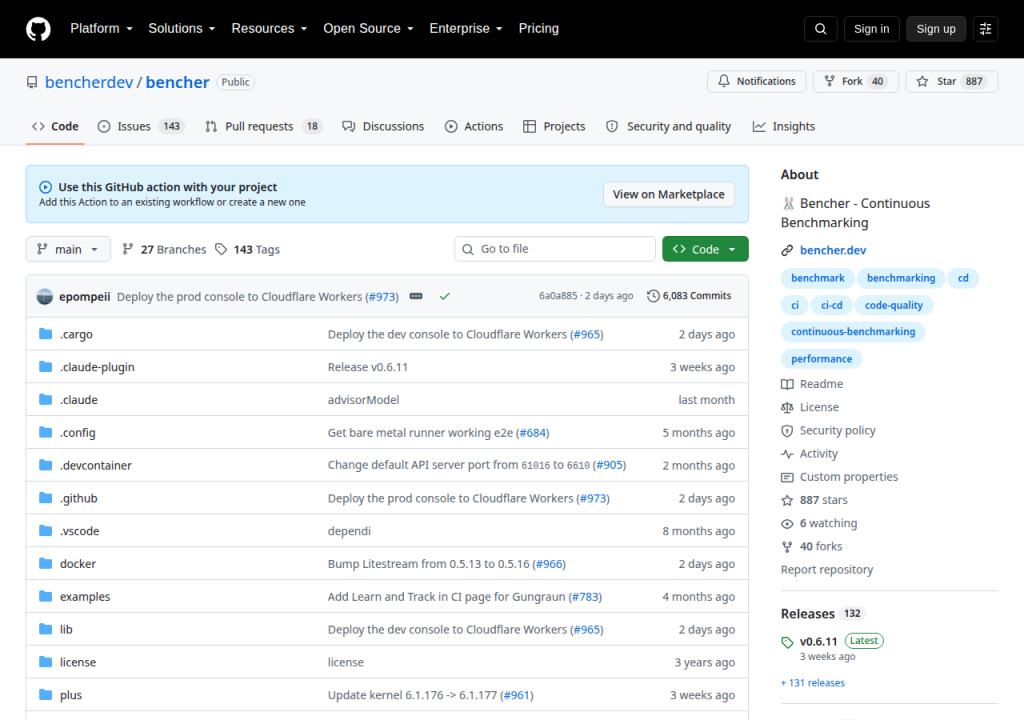Expand the Platform menu
Viewport: 1024px width, 720px height.
(x=101, y=29)
